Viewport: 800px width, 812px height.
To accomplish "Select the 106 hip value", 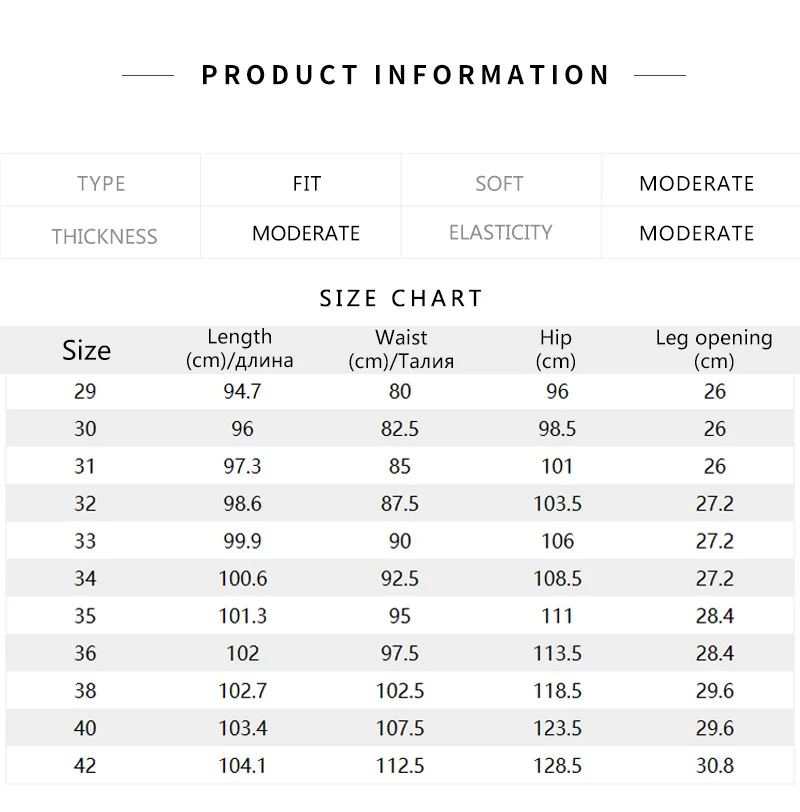I will coord(557,541).
